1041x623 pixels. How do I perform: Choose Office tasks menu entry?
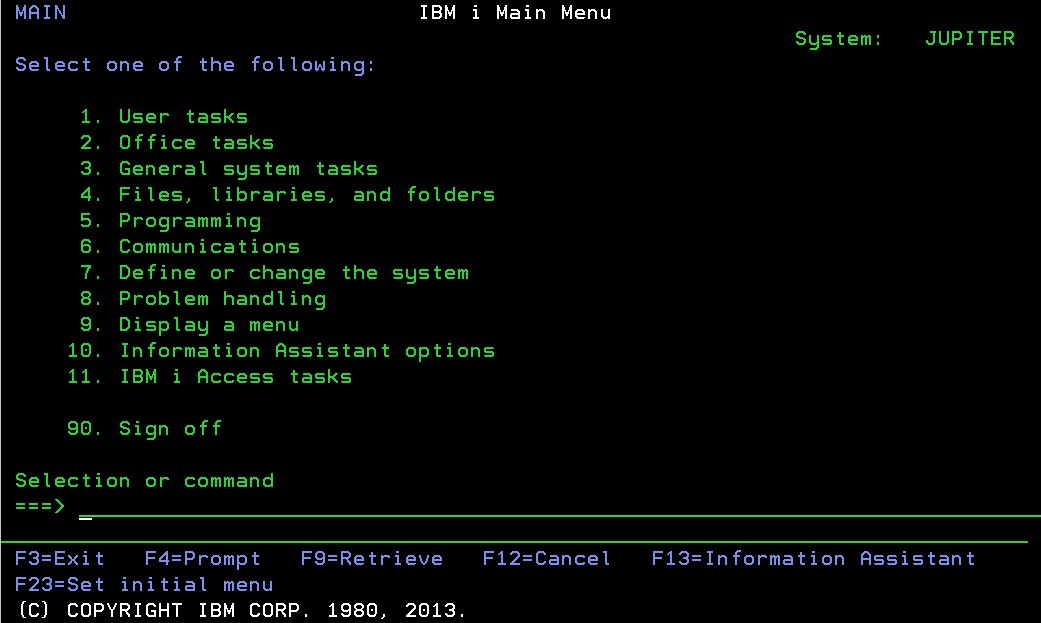click(195, 143)
